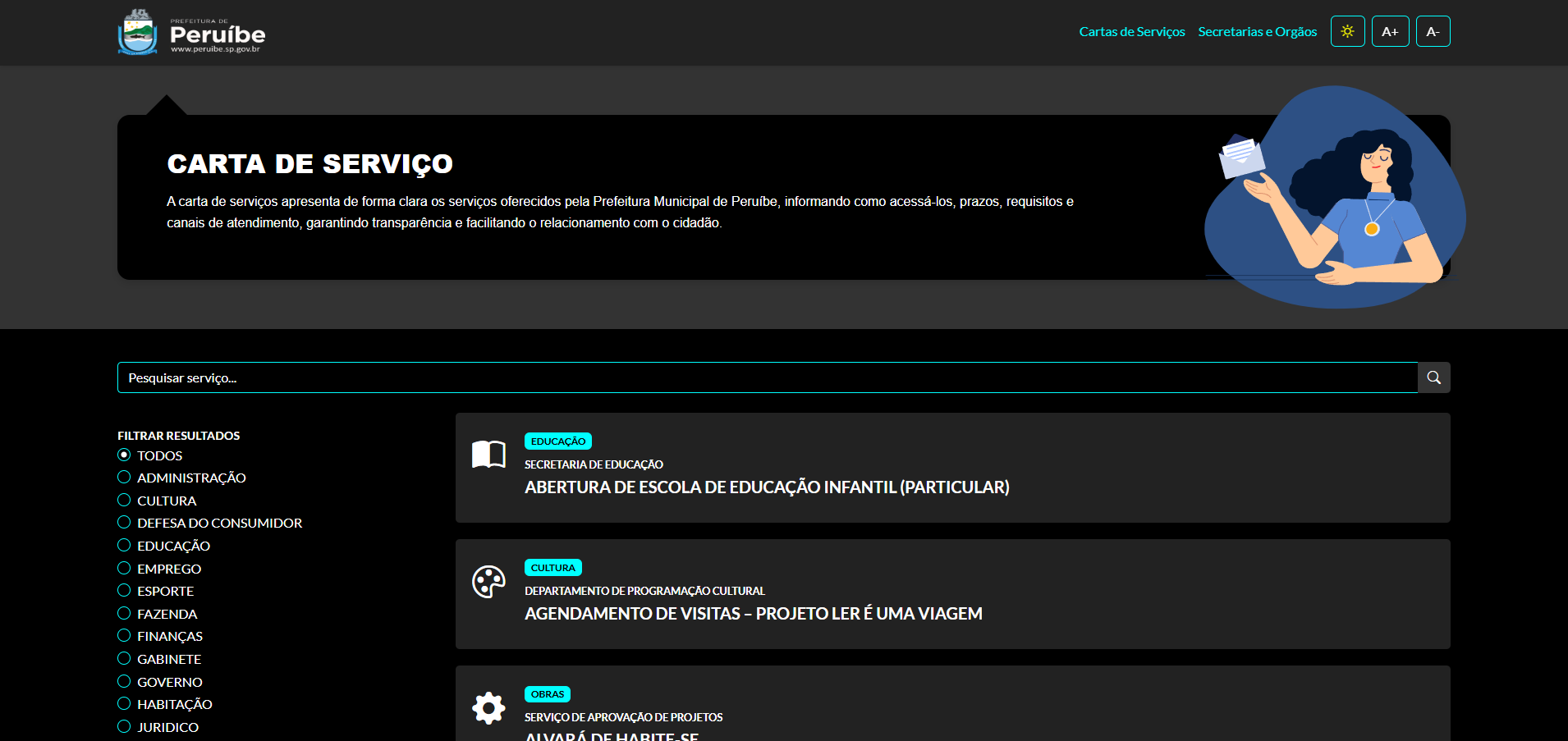Click the Peruíbe city crest logo
Image resolution: width=1568 pixels, height=741 pixels.
(x=137, y=32)
